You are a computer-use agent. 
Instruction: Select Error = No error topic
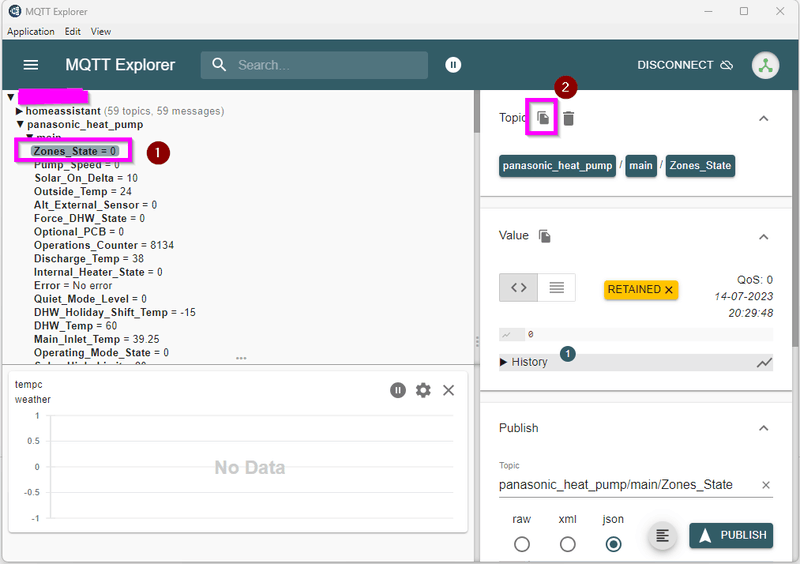point(73,285)
